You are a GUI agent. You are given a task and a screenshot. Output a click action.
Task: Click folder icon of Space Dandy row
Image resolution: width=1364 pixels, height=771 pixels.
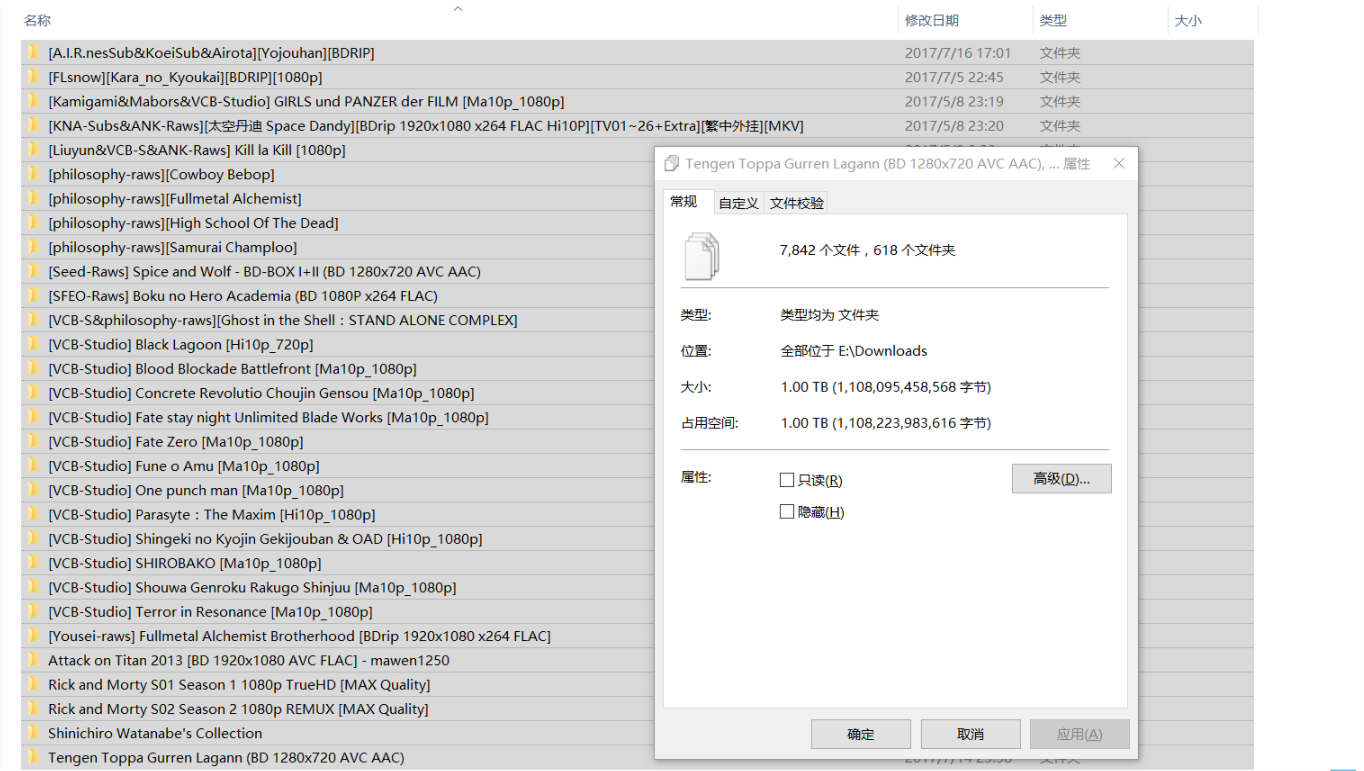33,126
